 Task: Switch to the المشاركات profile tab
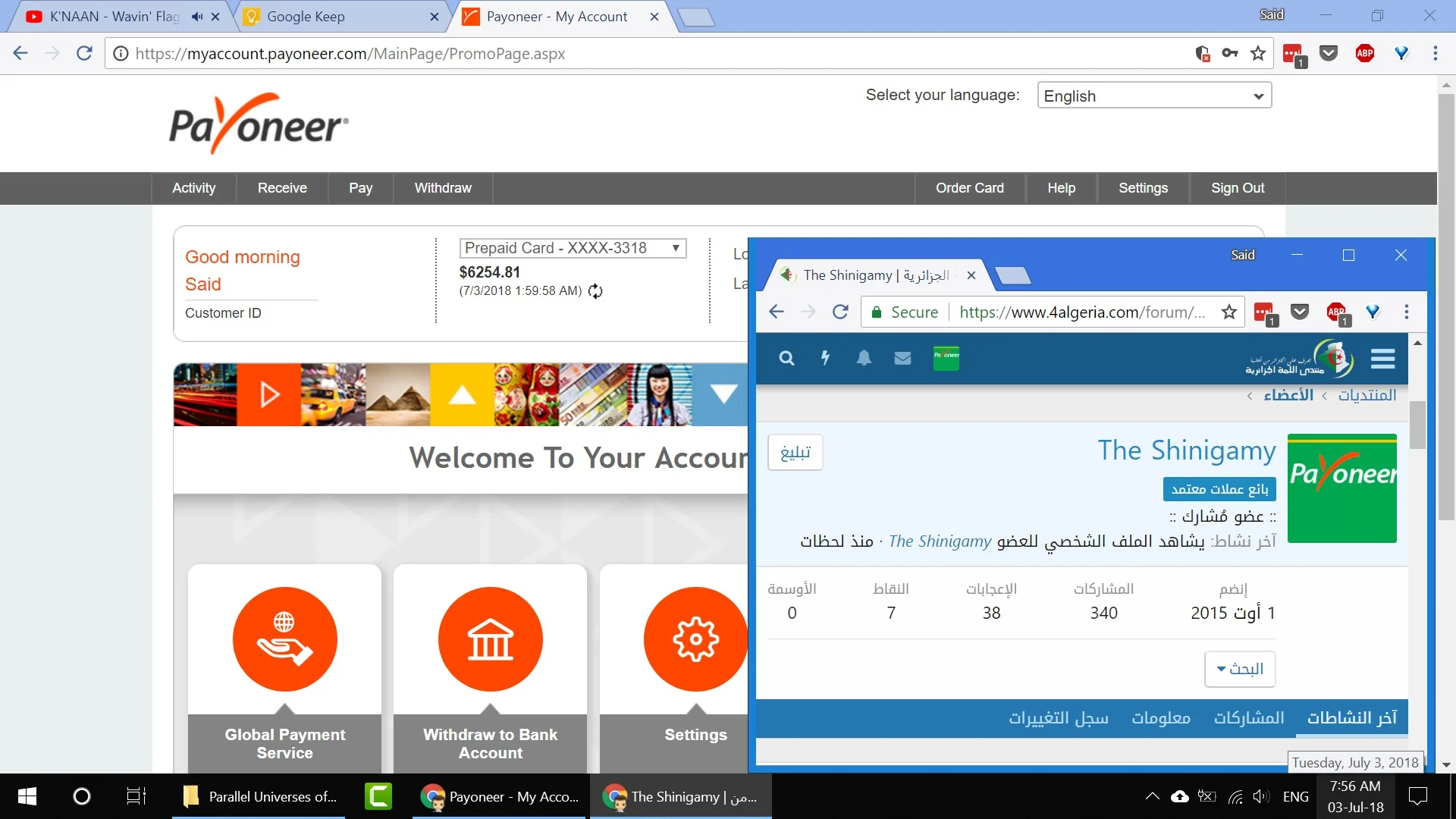pyautogui.click(x=1248, y=717)
